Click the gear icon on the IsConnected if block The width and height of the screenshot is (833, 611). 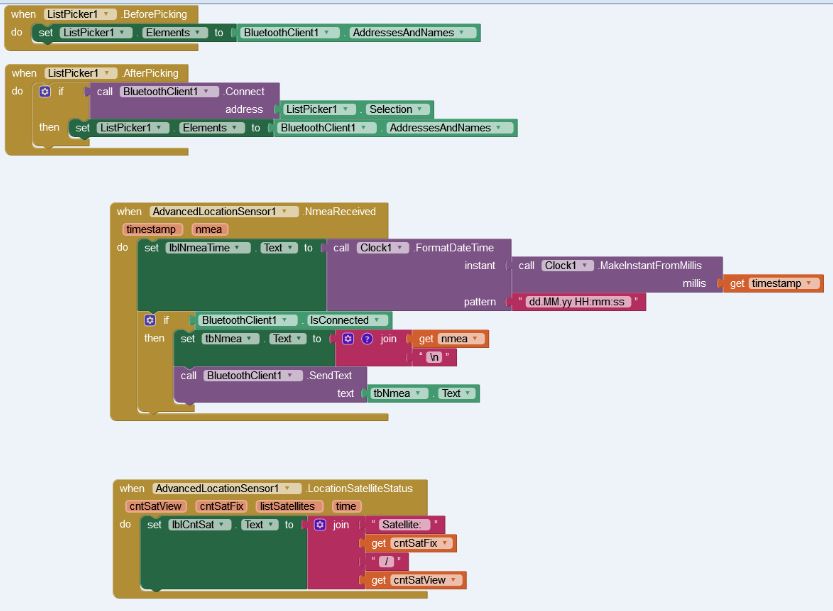coord(150,320)
